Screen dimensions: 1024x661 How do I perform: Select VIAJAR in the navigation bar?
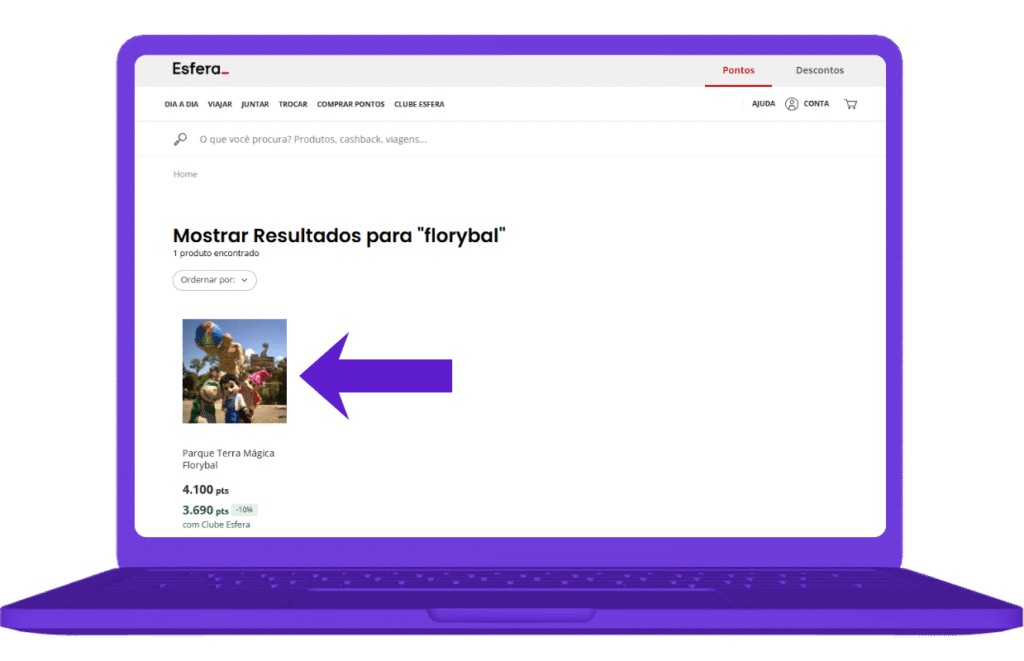[220, 104]
